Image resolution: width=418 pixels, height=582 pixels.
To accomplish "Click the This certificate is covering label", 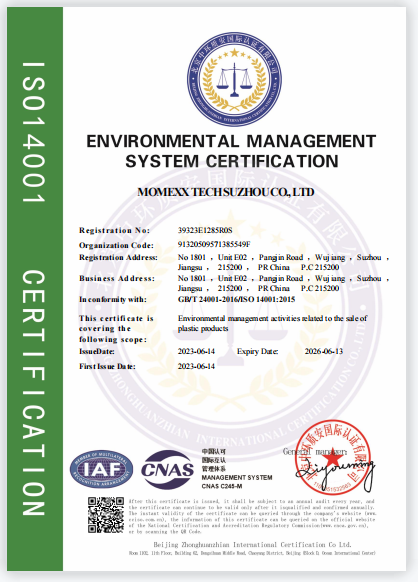I will (116, 328).
